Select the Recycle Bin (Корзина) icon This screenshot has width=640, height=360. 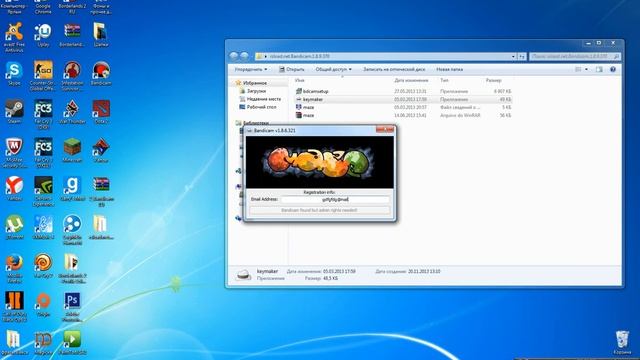coord(622,342)
